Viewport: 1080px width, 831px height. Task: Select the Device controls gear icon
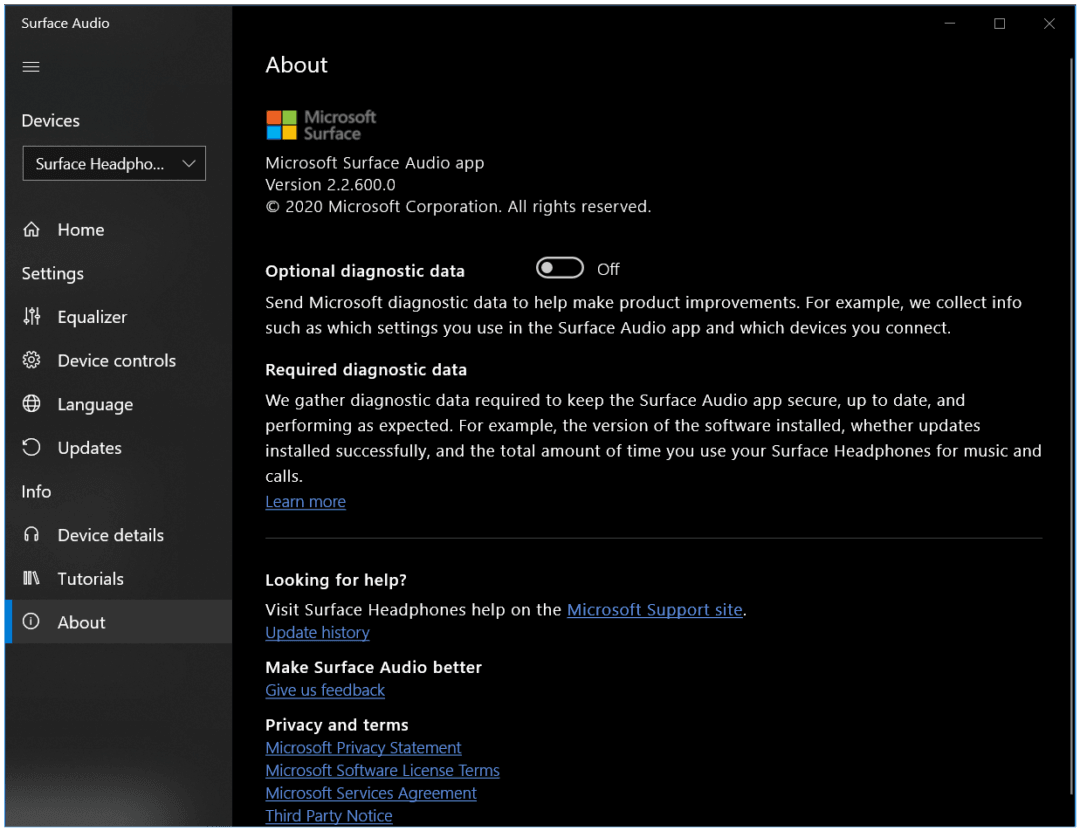click(x=31, y=360)
